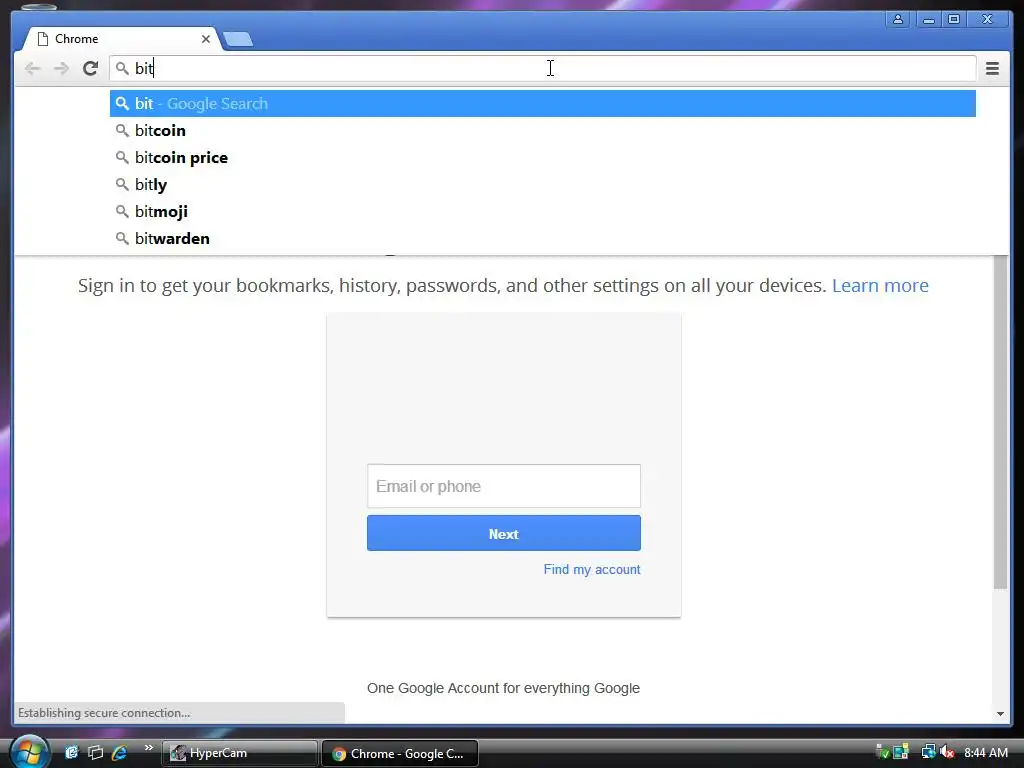Expand the quick launch overflow chevron
Viewport: 1024px width, 768px height.
pyautogui.click(x=148, y=748)
